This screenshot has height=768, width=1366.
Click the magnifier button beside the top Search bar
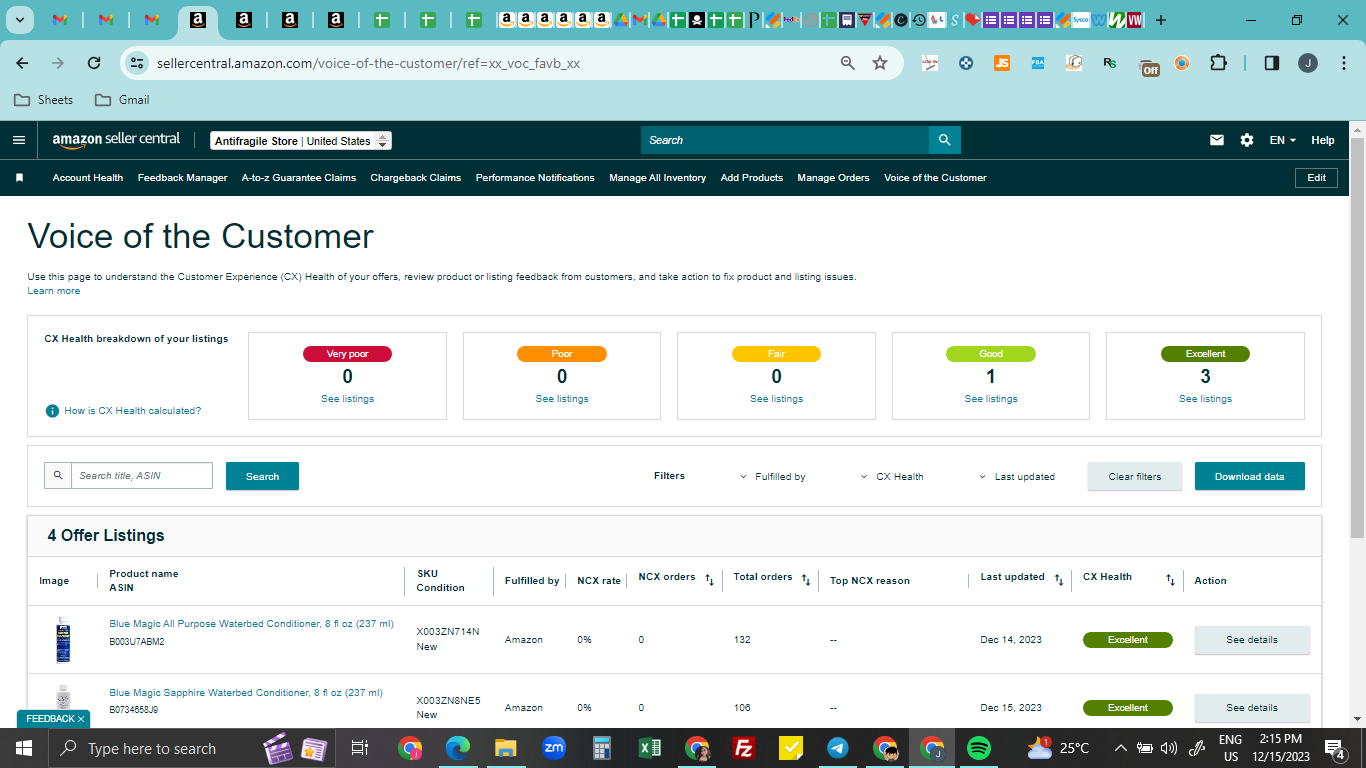(x=944, y=140)
